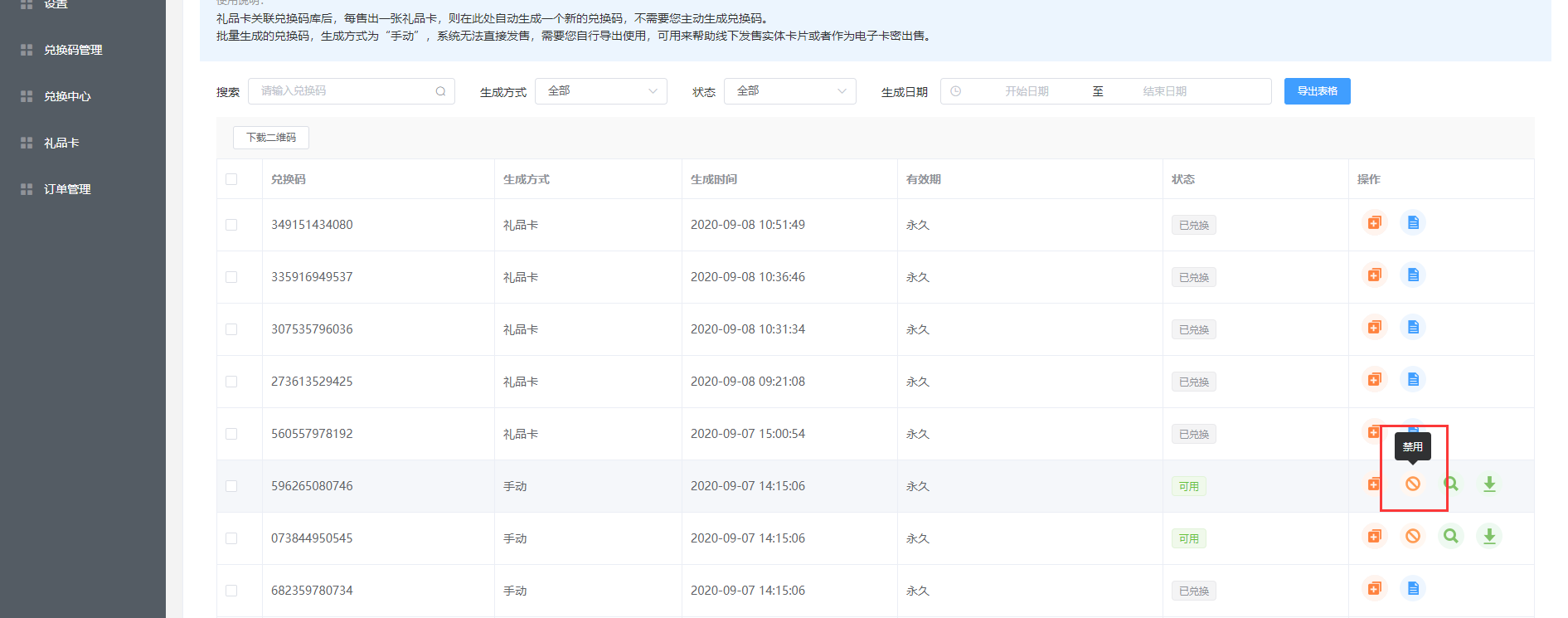Click the magnifier icon in search box

click(x=441, y=91)
